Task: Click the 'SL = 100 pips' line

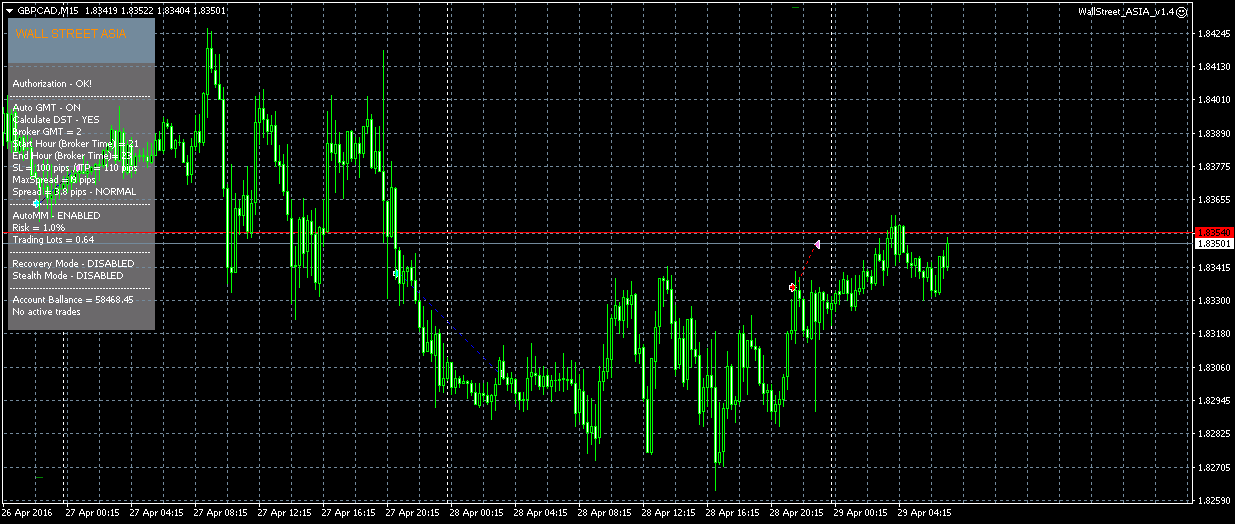Action: click(75, 167)
